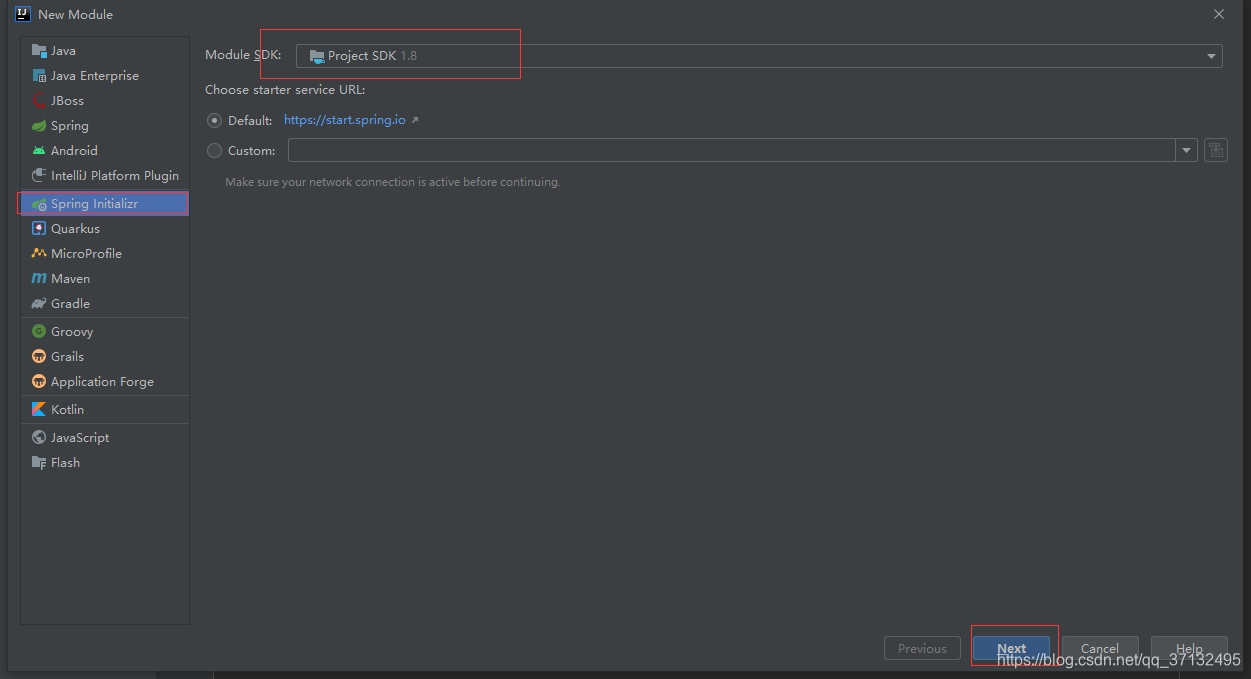Click the Groovy label text
The height and width of the screenshot is (679, 1251).
click(x=72, y=332)
